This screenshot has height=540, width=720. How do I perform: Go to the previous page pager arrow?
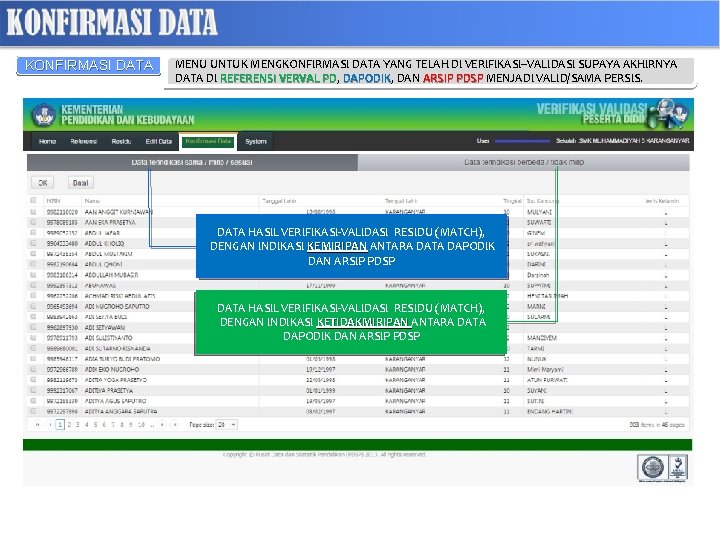[50, 425]
